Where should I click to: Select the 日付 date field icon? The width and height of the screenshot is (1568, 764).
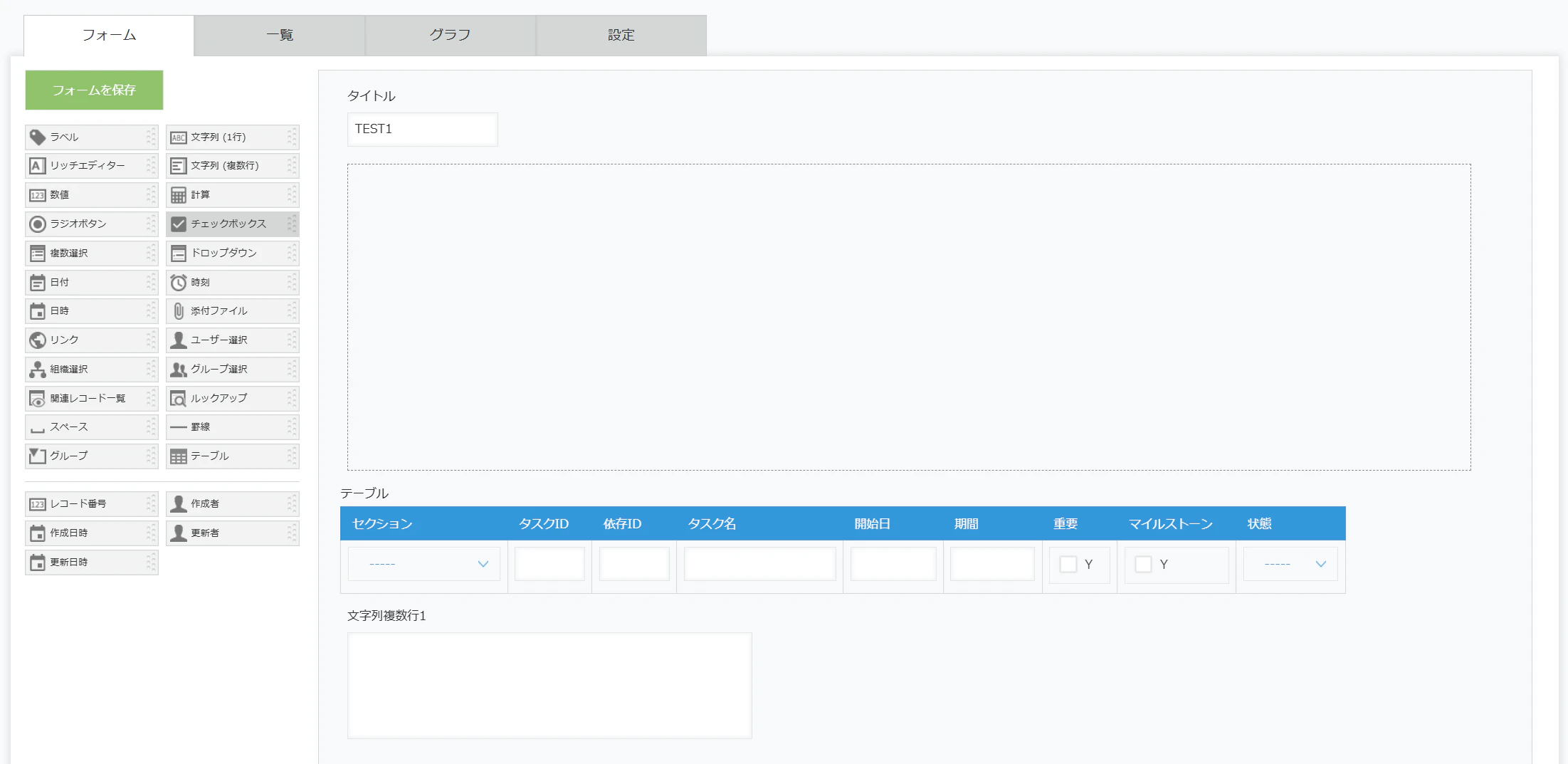pyautogui.click(x=38, y=283)
